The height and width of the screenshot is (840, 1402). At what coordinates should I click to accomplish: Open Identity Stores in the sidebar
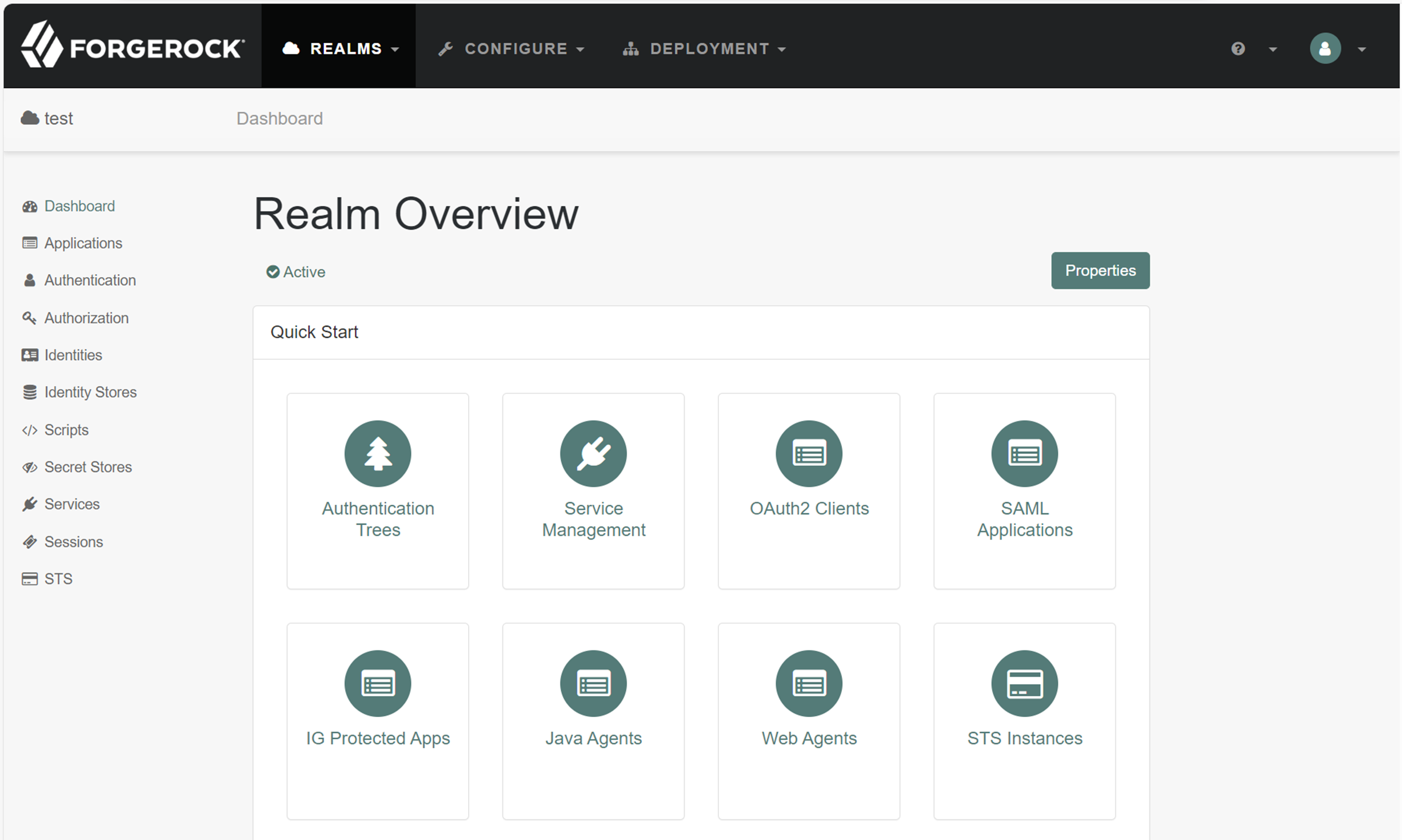point(90,392)
